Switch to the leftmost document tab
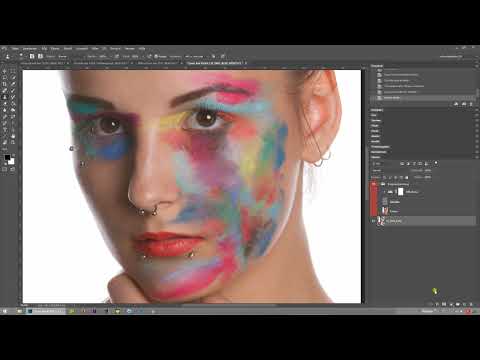Viewport: 480px width, 360px height. (x=43, y=63)
